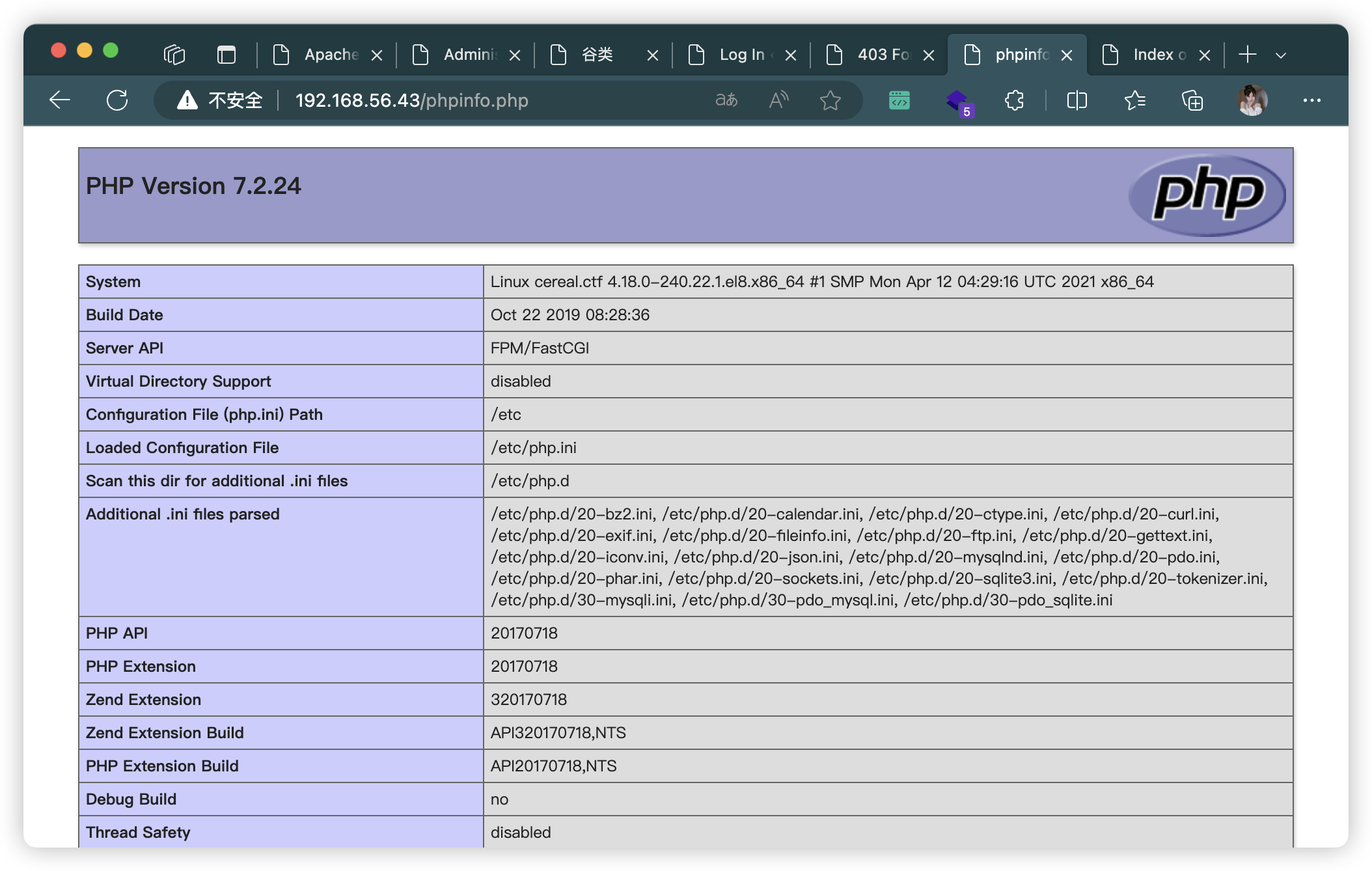This screenshot has height=871, width=1372.
Task: Add page to favorites with star
Action: (830, 100)
